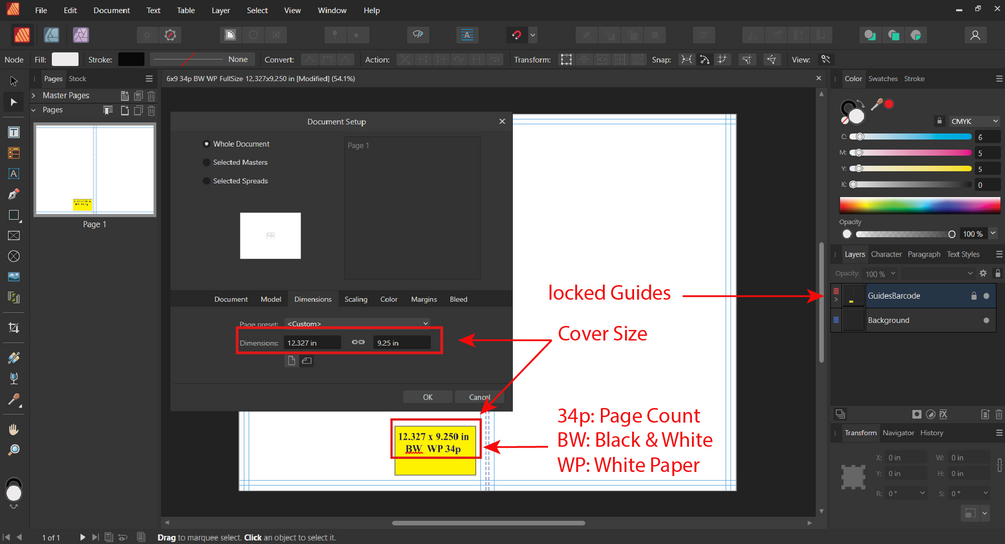Screen dimensions: 1005x544
Task: Select the Selected Spreads radio button
Action: [x=206, y=181]
